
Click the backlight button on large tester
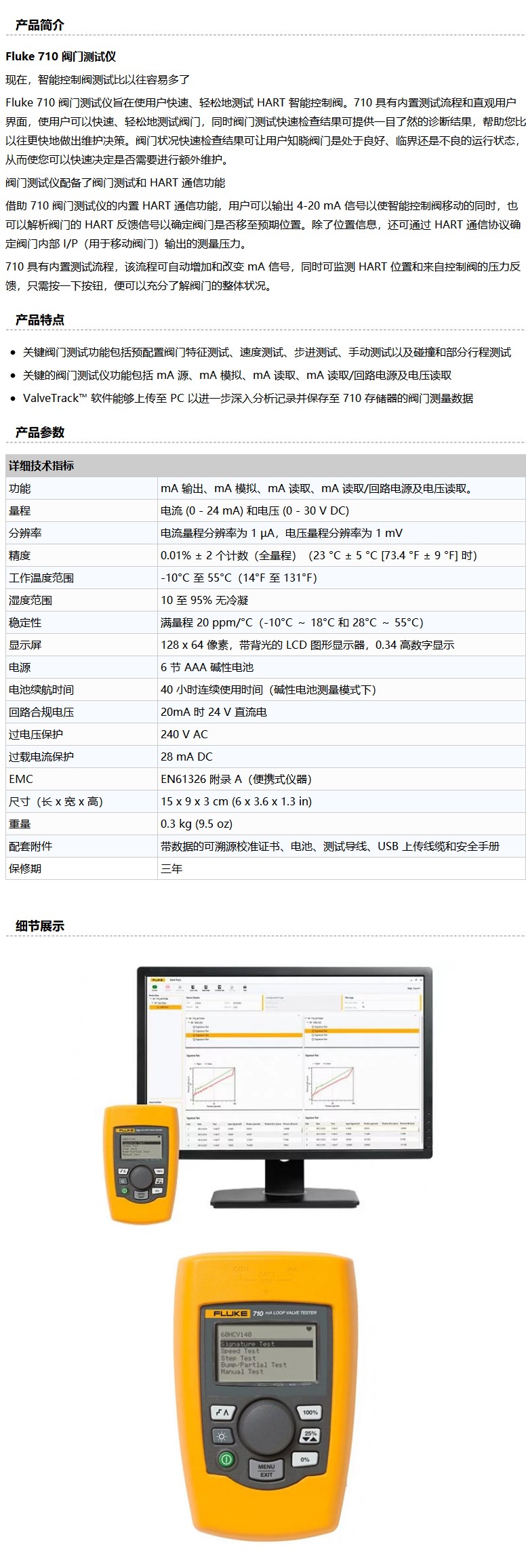click(222, 1436)
